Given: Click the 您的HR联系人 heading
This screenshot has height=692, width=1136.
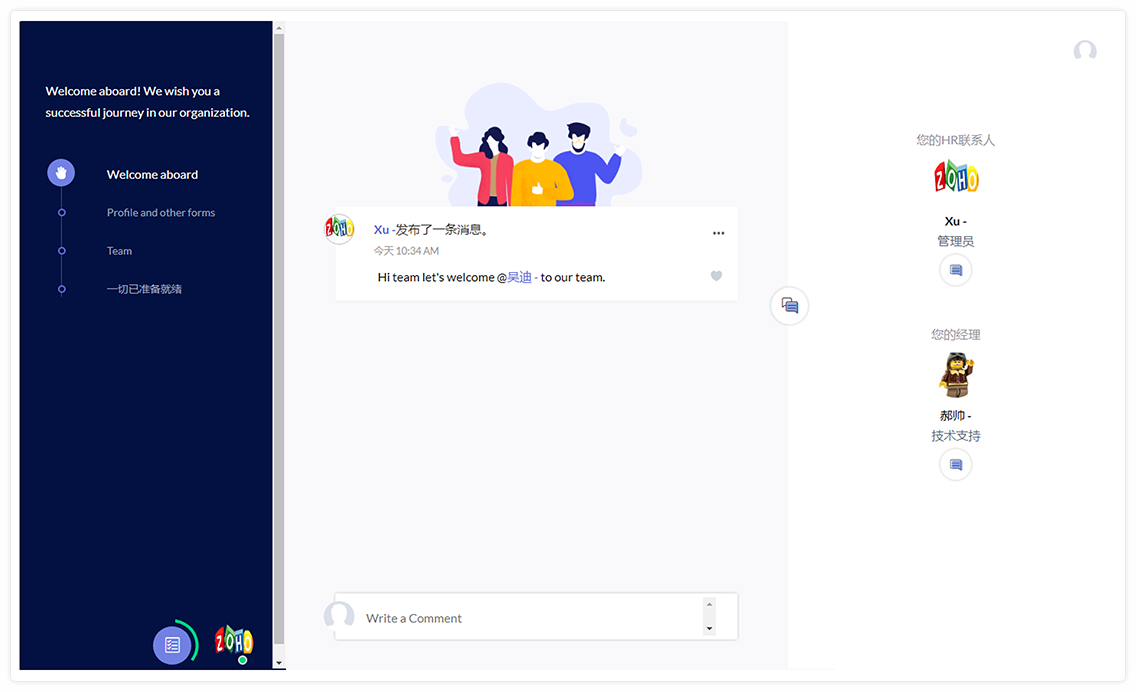Looking at the screenshot, I should tap(956, 140).
